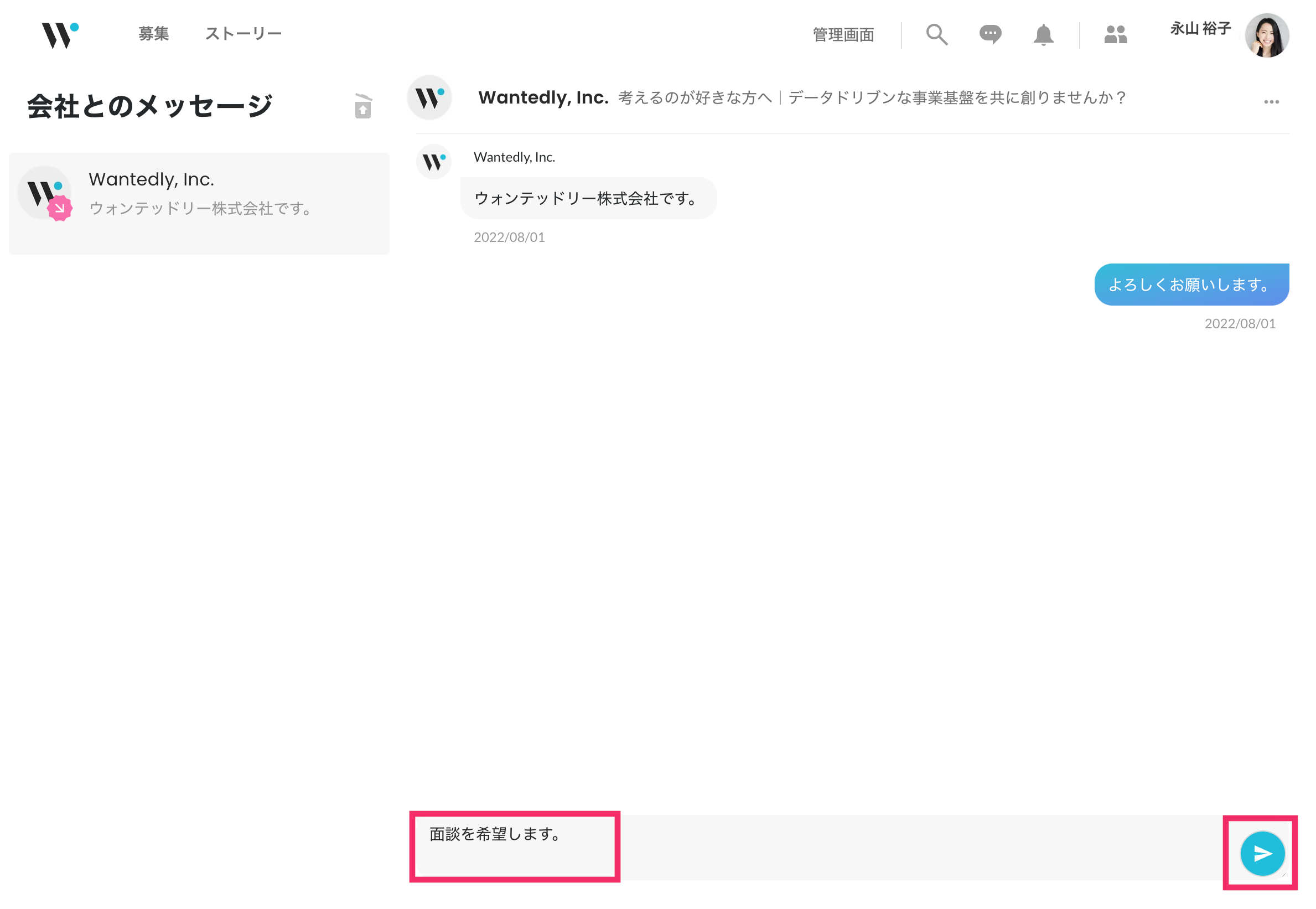Open the Wantedly, Inc. company name in the chat header
The image size is (1316, 909).
(x=543, y=97)
